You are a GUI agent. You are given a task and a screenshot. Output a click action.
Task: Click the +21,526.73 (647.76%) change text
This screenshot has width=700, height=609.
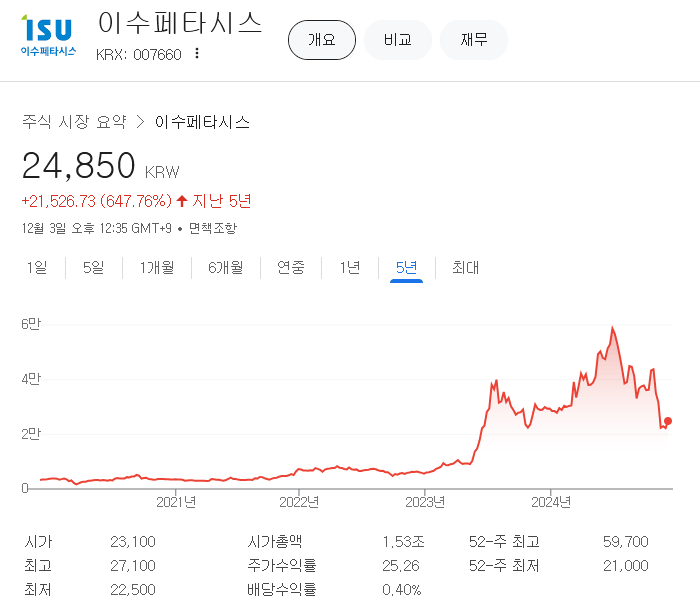click(96, 201)
